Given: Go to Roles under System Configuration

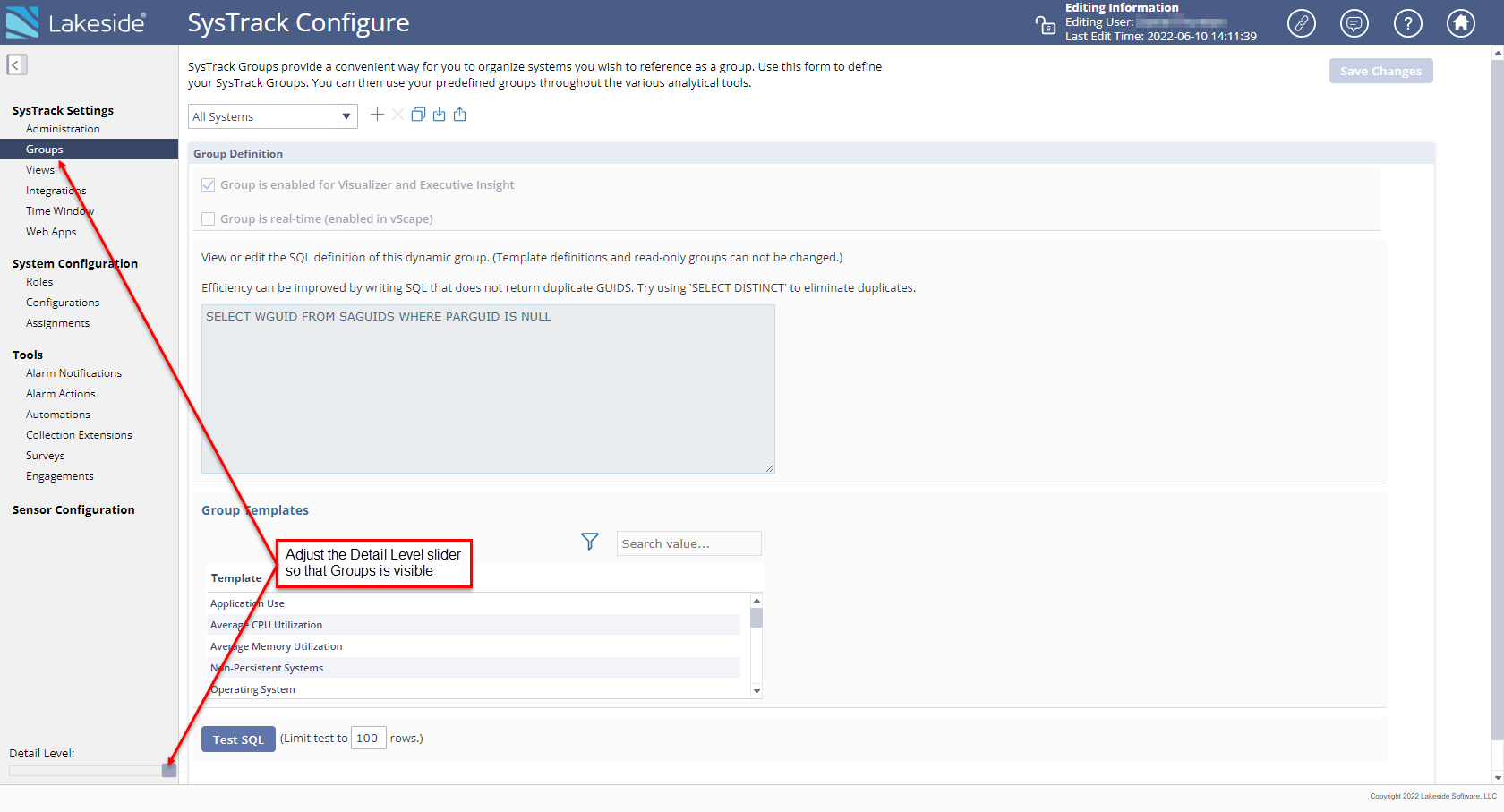Looking at the screenshot, I should (x=39, y=282).
